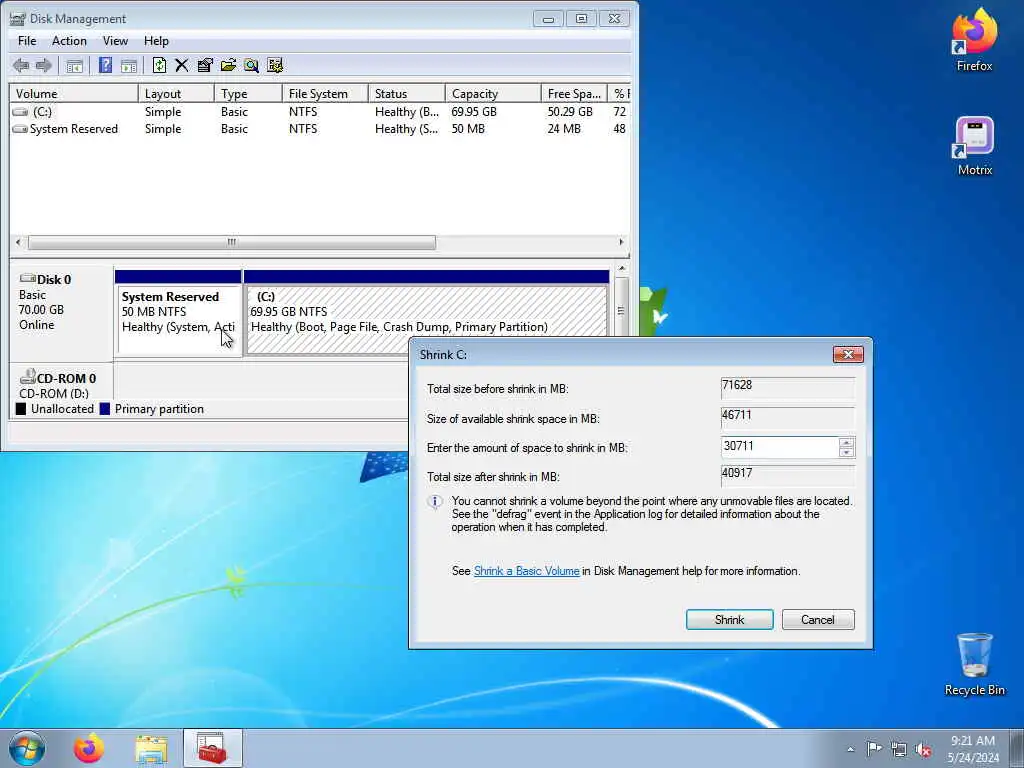This screenshot has height=768, width=1024.
Task: Click 50.29 GB free space cell
Action: click(570, 112)
